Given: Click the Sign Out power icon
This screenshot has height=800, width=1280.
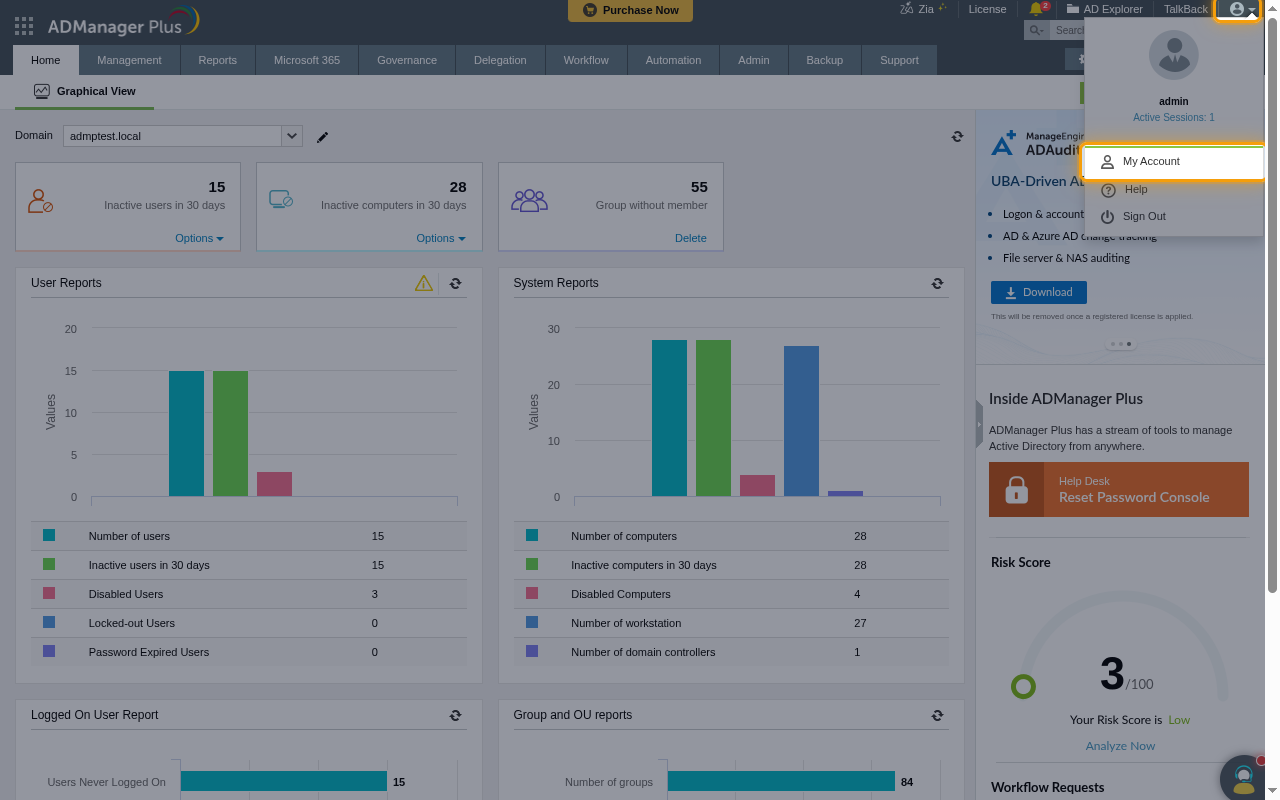Looking at the screenshot, I should pos(1108,217).
